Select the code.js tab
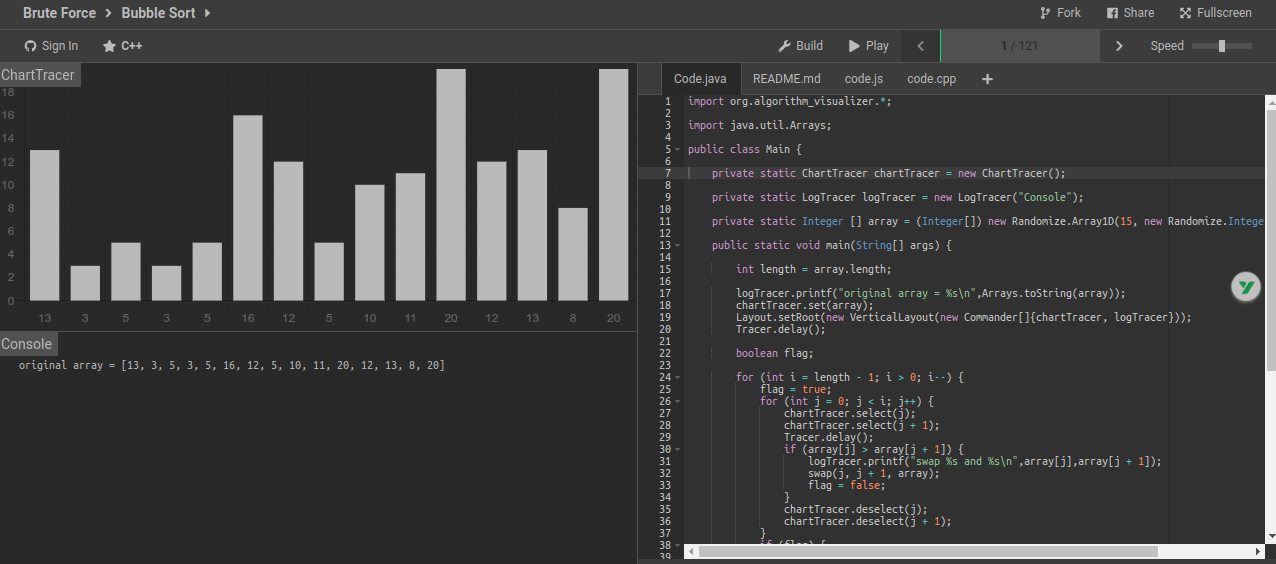1276x564 pixels. (x=863, y=79)
